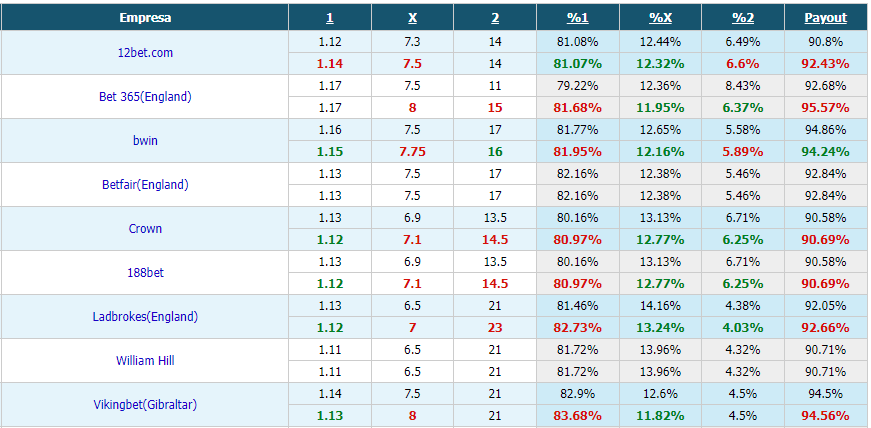Viewport: 871px width, 428px height.
Task: Open Betfair(England) bookmaker page
Action: [145, 185]
